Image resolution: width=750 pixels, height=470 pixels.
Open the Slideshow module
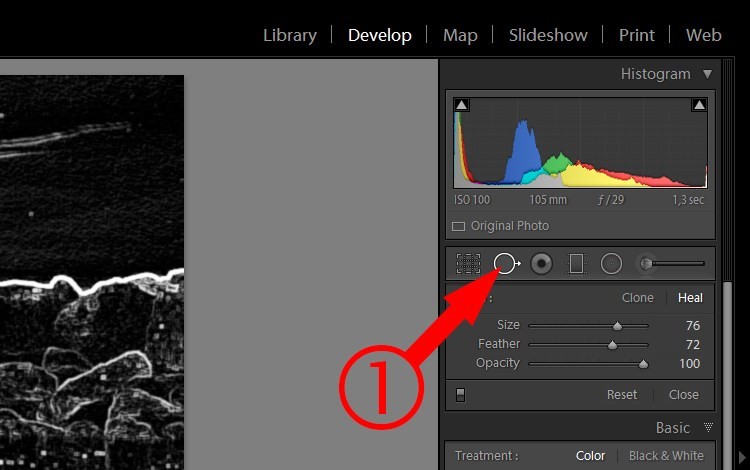(548, 35)
